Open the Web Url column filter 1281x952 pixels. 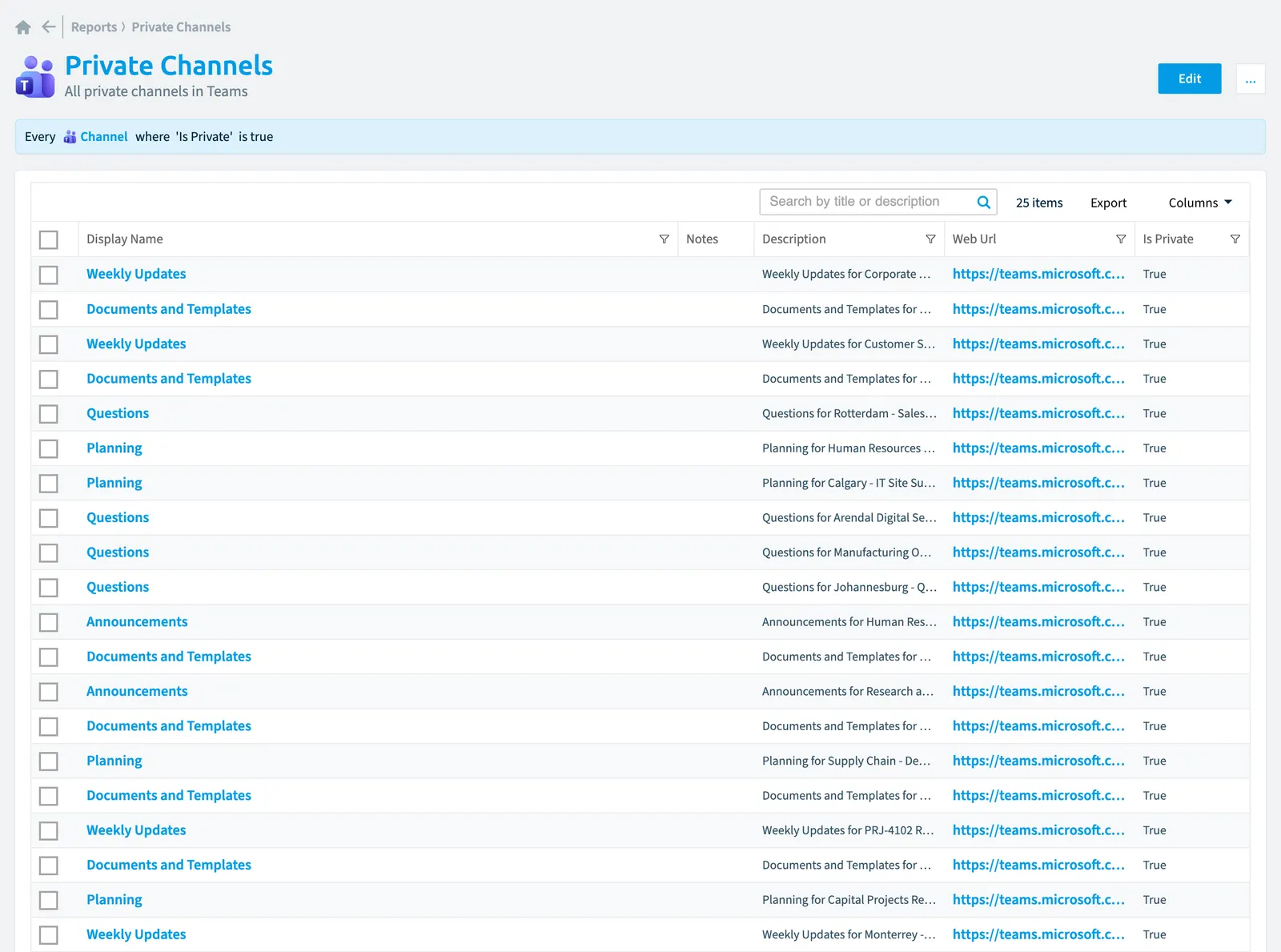click(1121, 239)
